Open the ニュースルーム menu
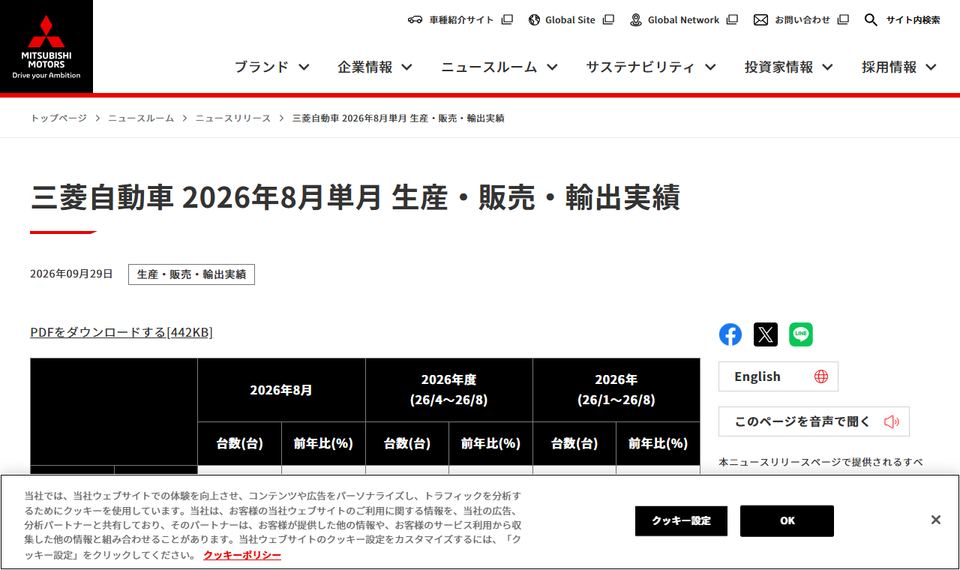 coord(489,67)
